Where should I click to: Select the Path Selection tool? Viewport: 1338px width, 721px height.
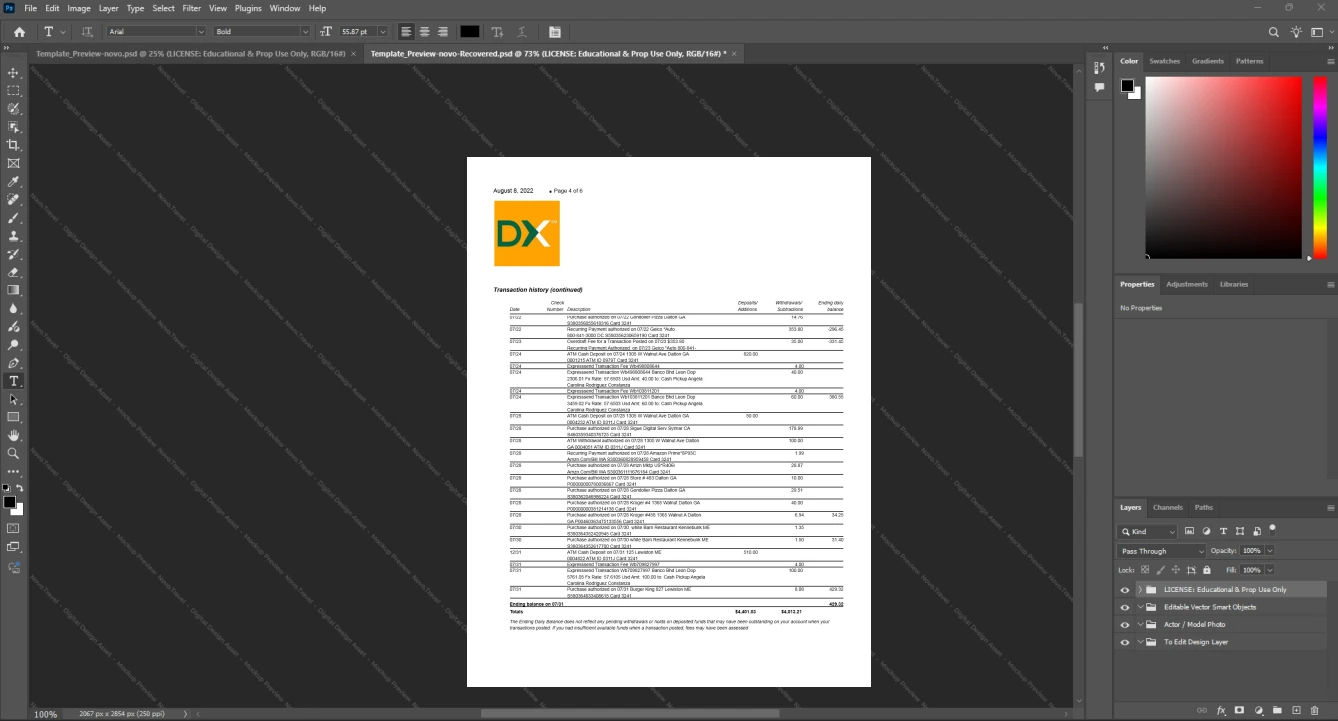pos(14,399)
